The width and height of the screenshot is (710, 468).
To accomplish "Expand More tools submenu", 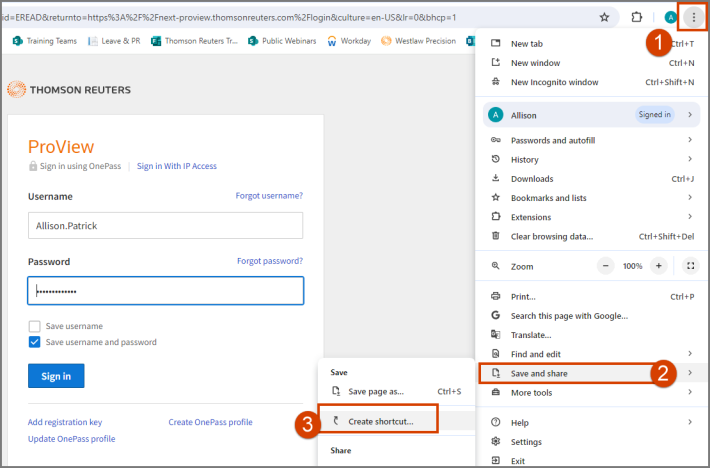I will (592, 392).
